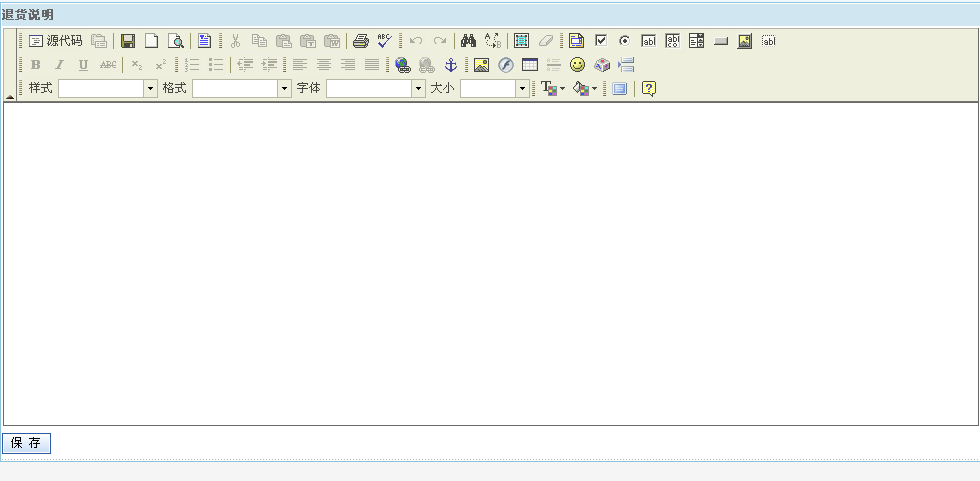Viewport: 980px width, 481px height.
Task: Click the Select All icon
Action: point(521,41)
